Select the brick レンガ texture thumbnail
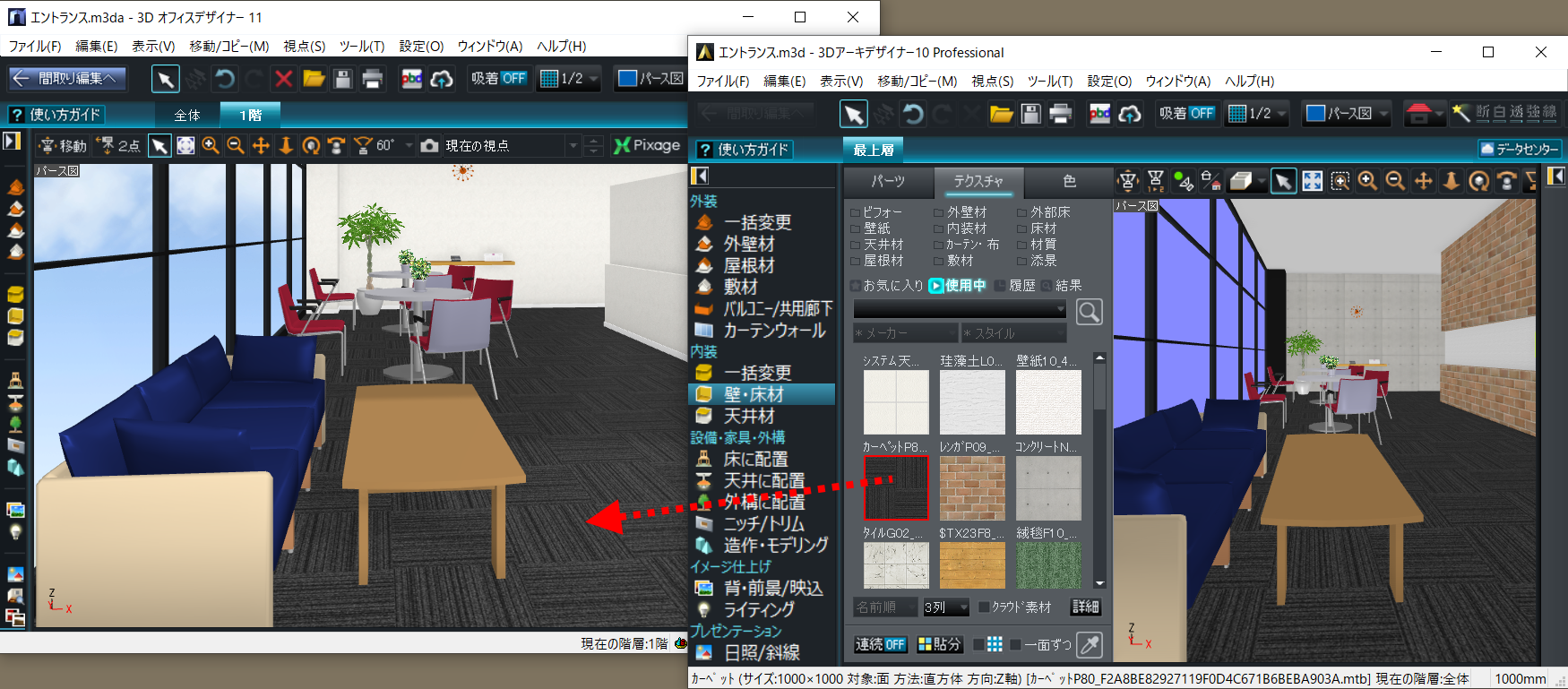This screenshot has height=689, width=1568. (972, 488)
